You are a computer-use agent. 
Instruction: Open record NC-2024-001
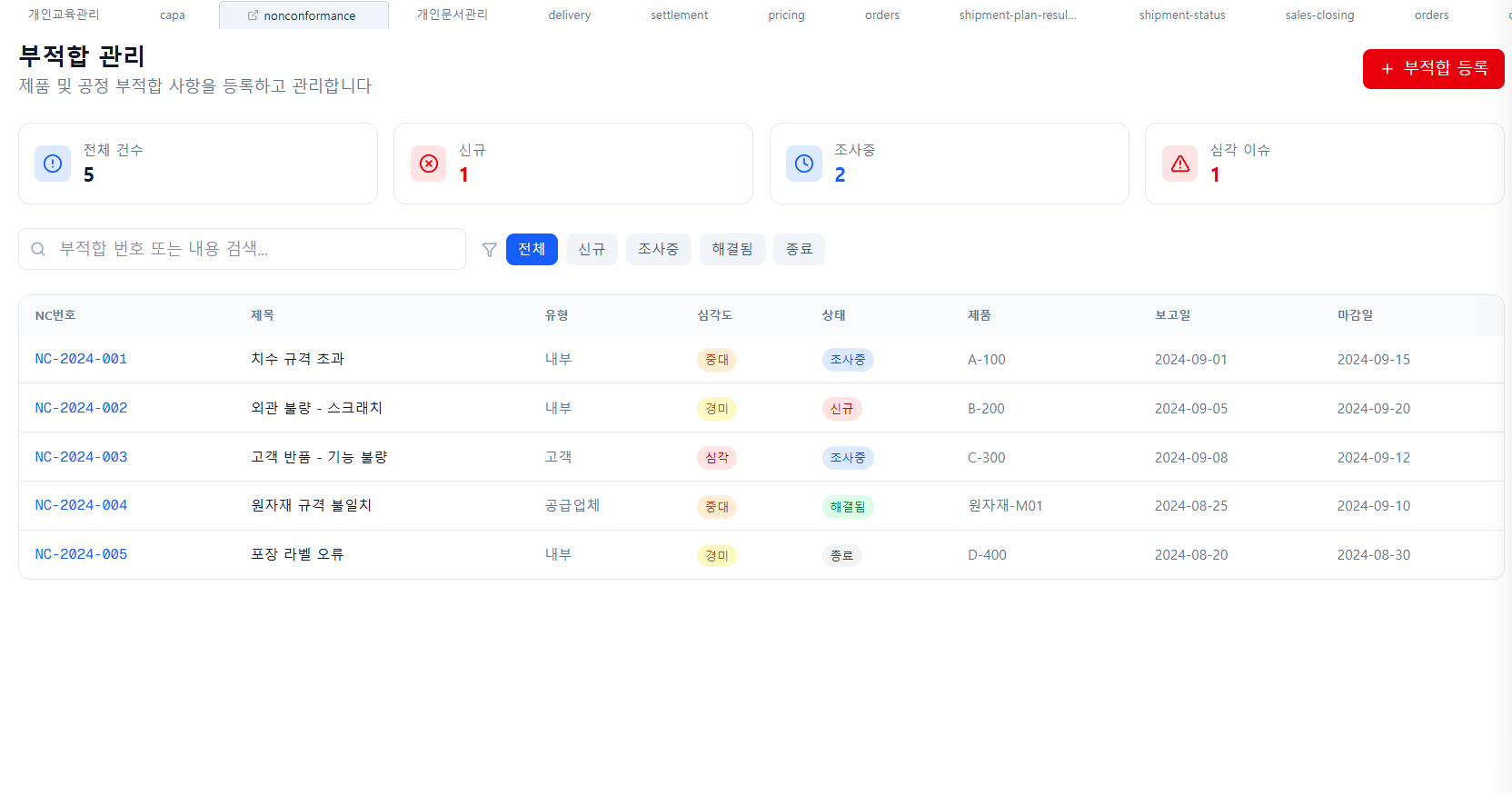pyautogui.click(x=81, y=359)
